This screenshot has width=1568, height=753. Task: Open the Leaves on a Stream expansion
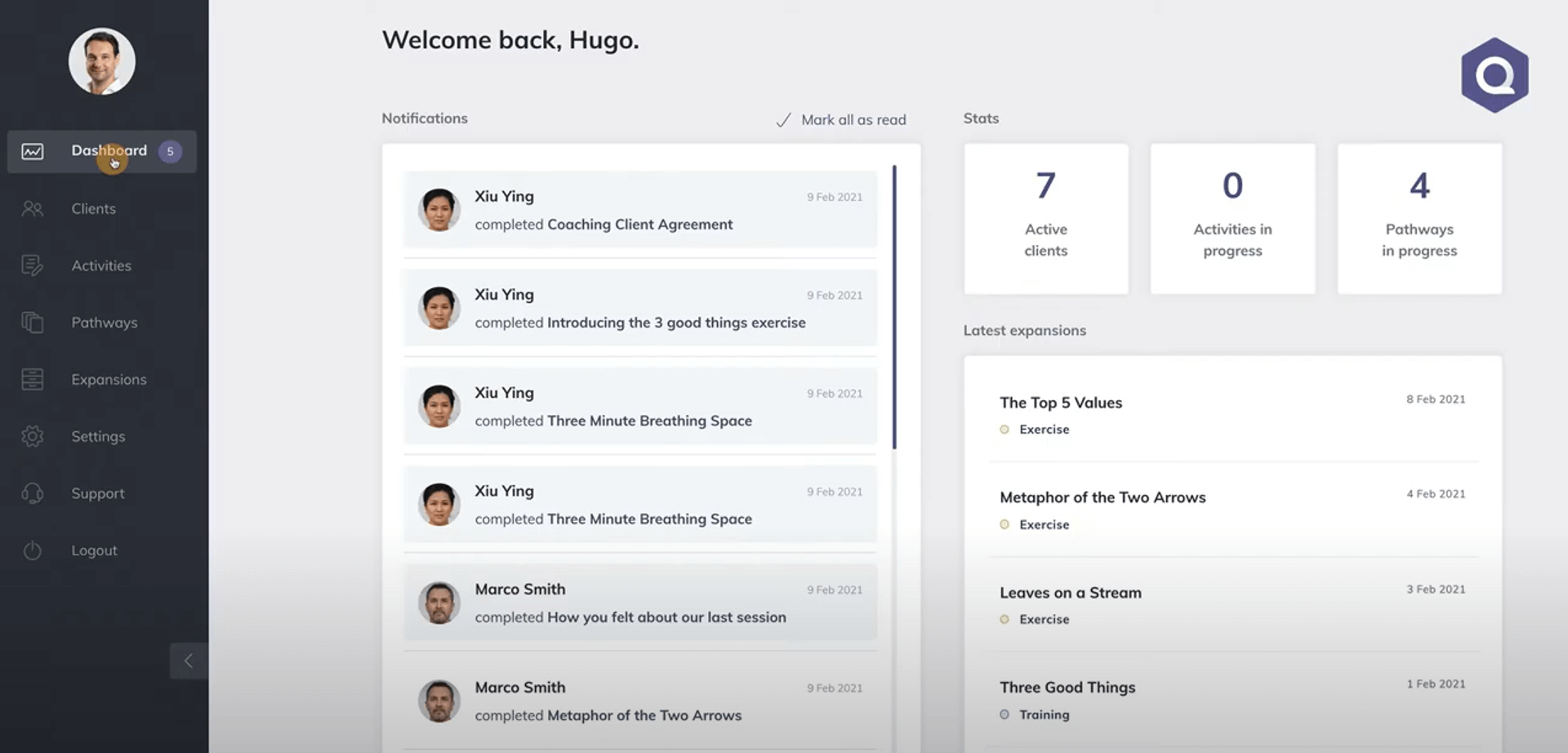(x=1232, y=605)
